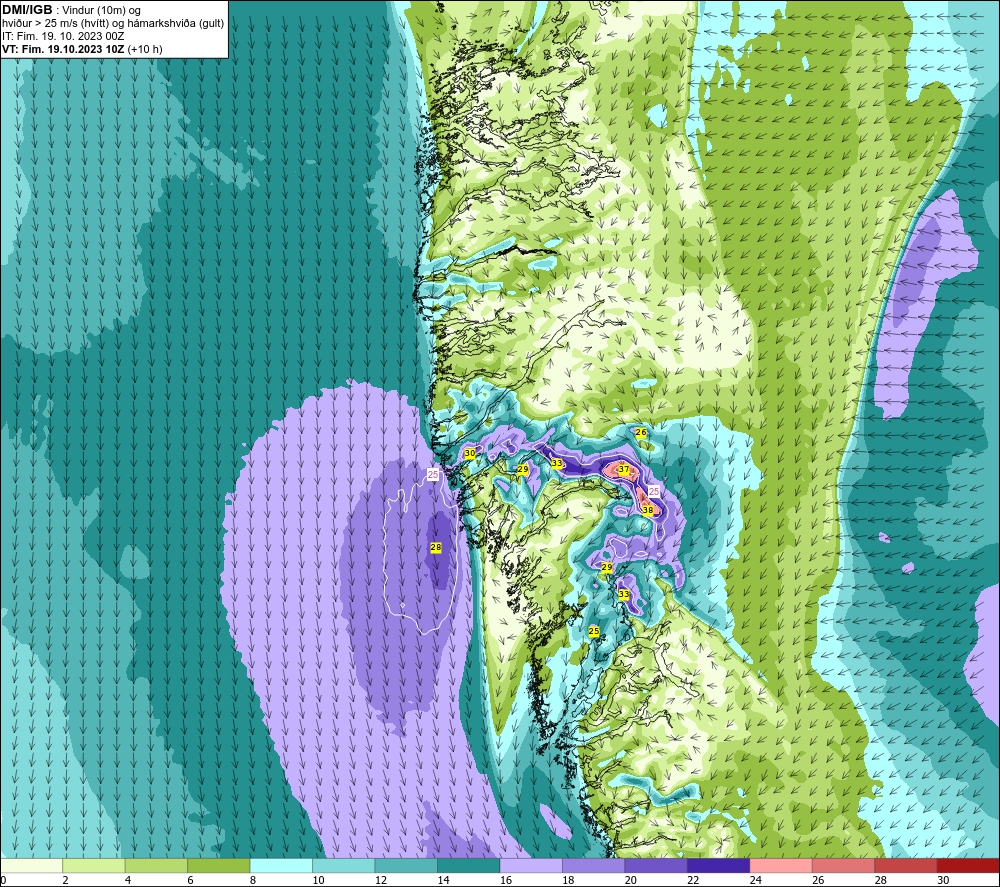The image size is (1000, 887).
Task: Pick the 12–14 m/s teal scale swatch
Action: pos(406,866)
